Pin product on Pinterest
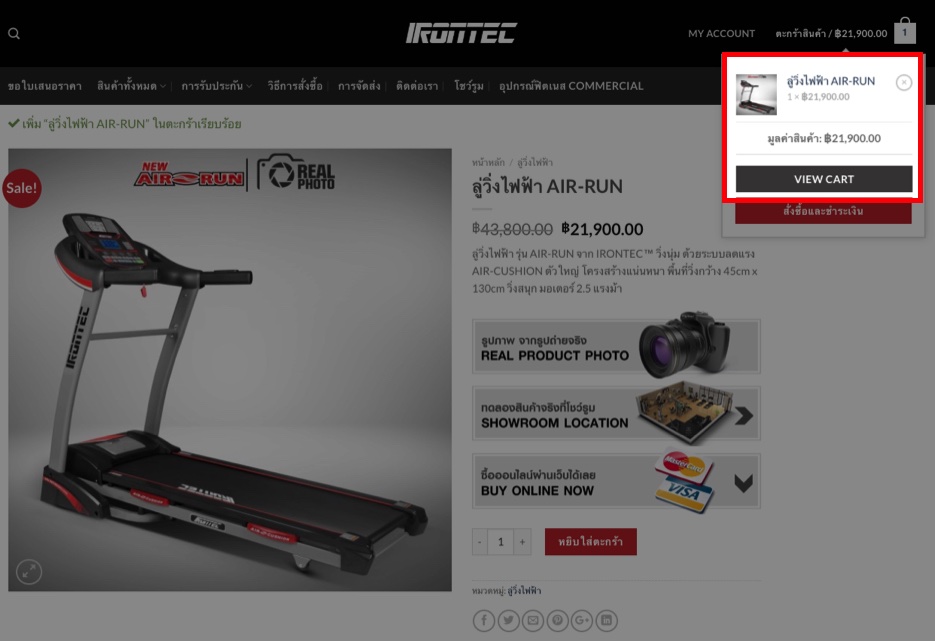935x641 pixels. 558,621
